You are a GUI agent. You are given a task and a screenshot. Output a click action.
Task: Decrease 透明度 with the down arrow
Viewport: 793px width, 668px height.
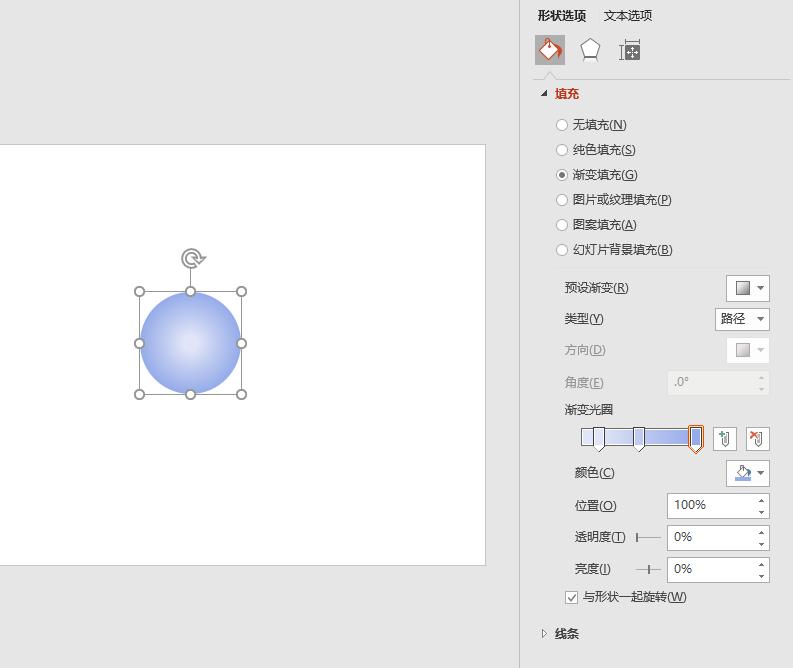[762, 544]
